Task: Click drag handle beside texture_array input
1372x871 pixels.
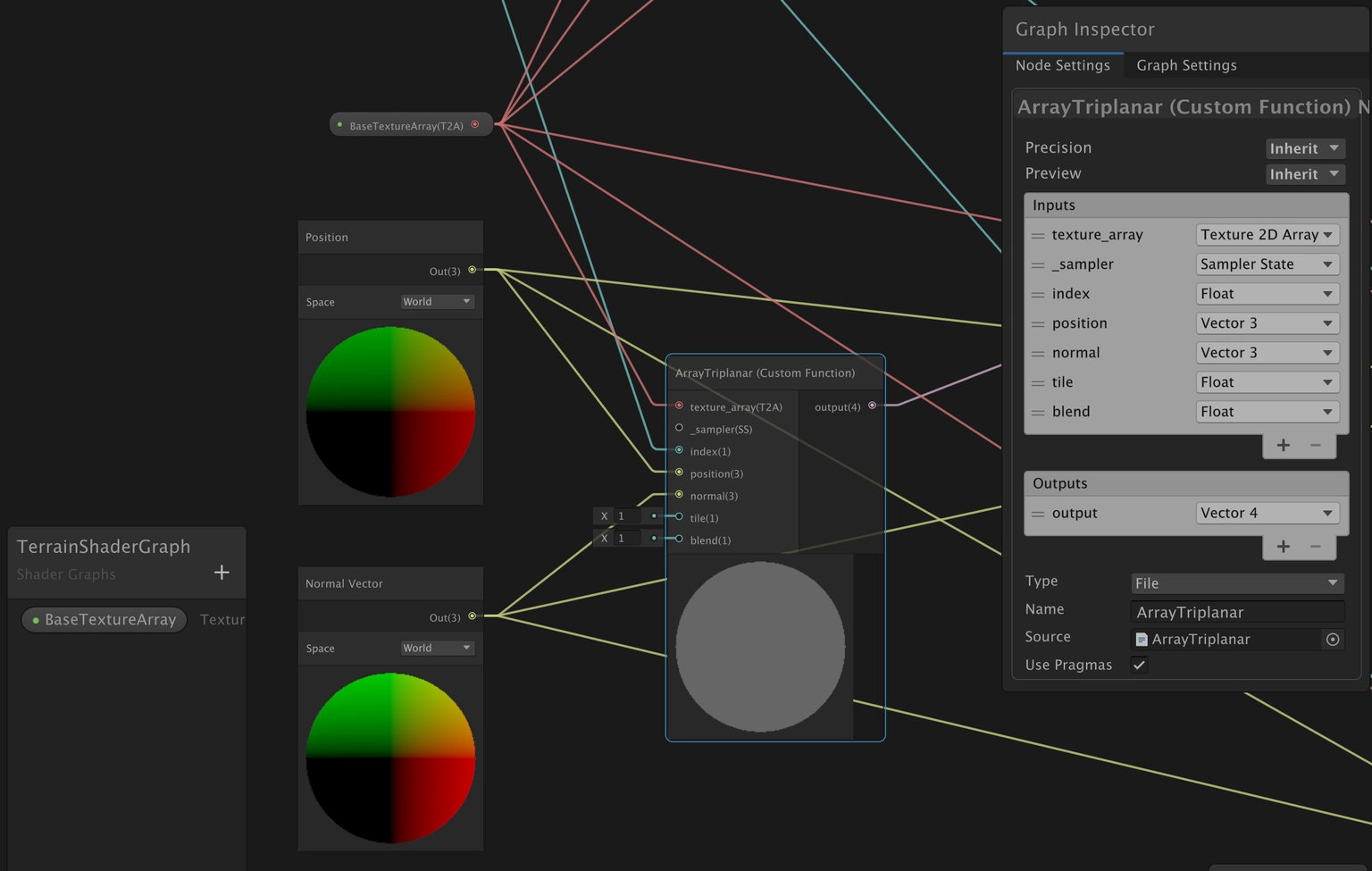Action: tap(1037, 236)
